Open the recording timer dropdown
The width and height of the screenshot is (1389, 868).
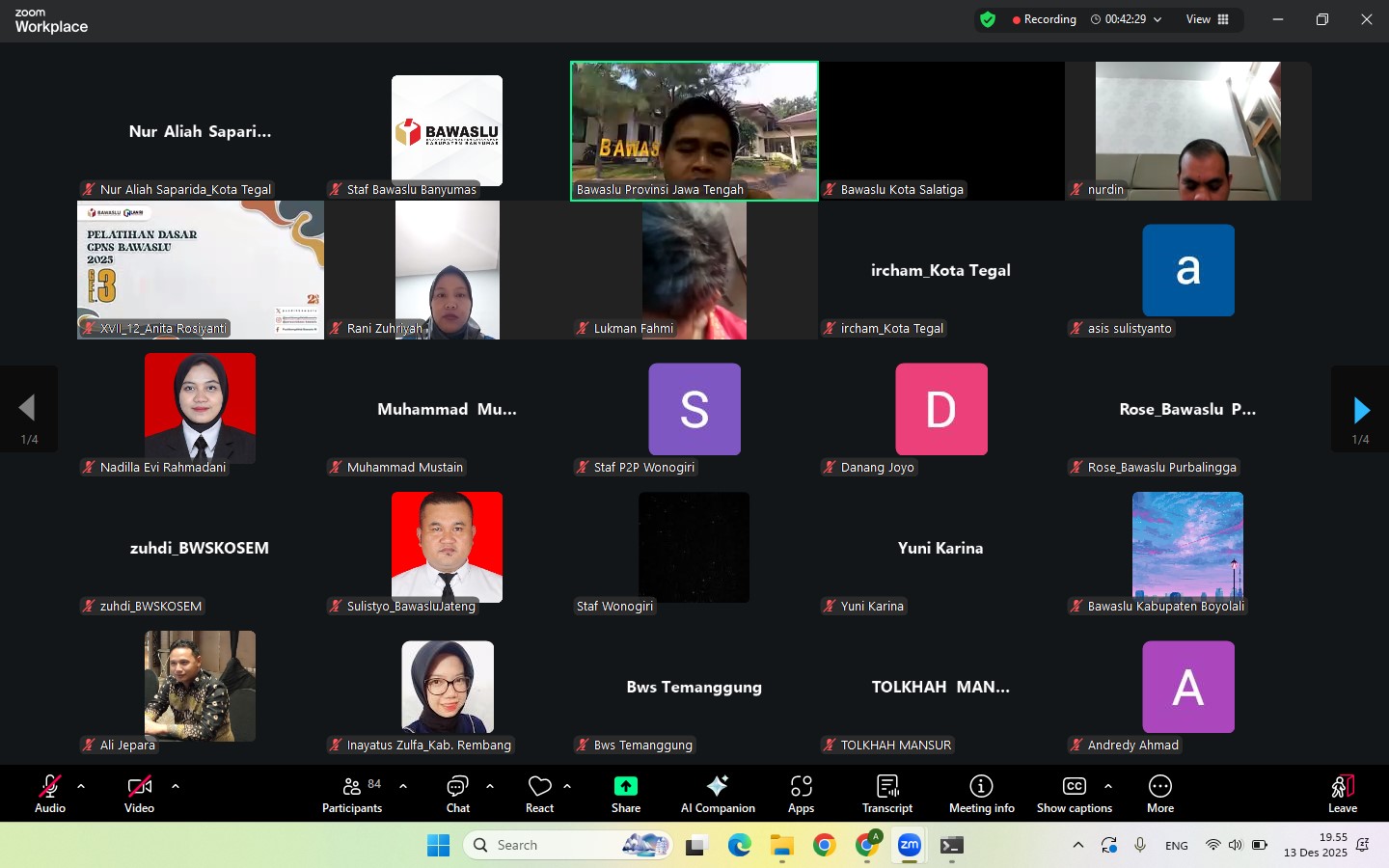(x=1157, y=19)
